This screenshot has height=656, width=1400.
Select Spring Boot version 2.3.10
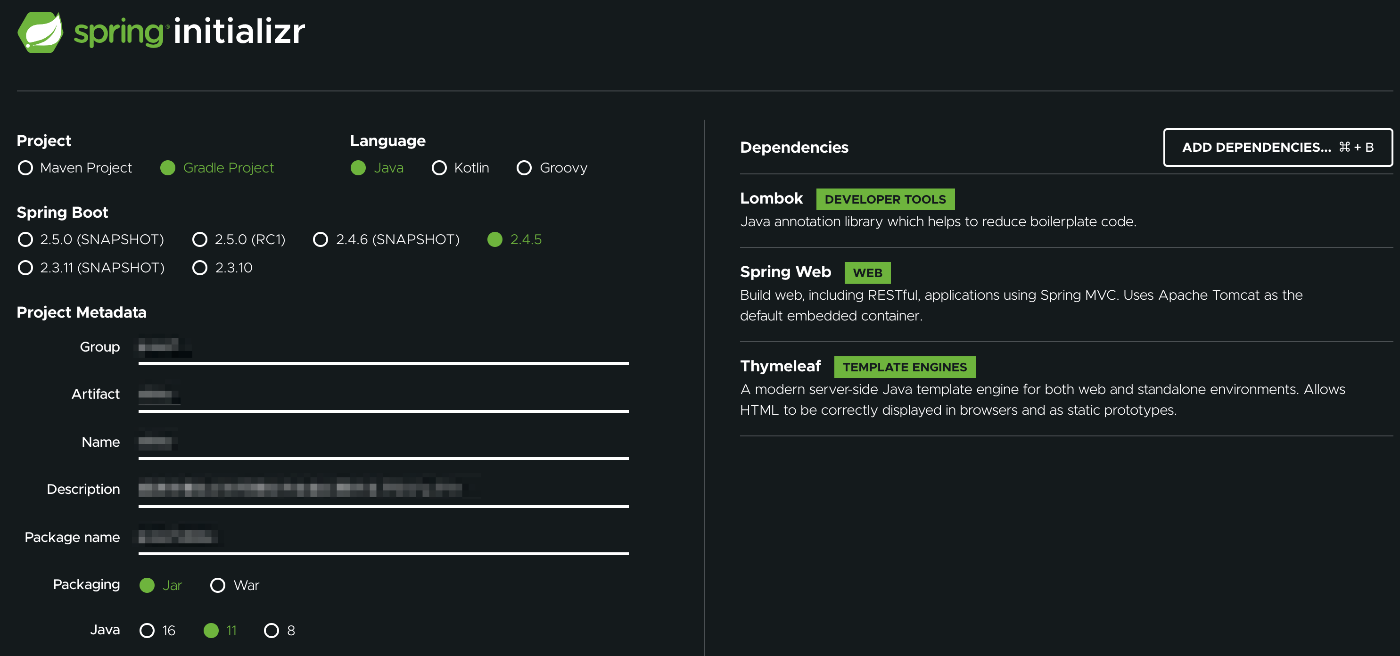(x=200, y=268)
